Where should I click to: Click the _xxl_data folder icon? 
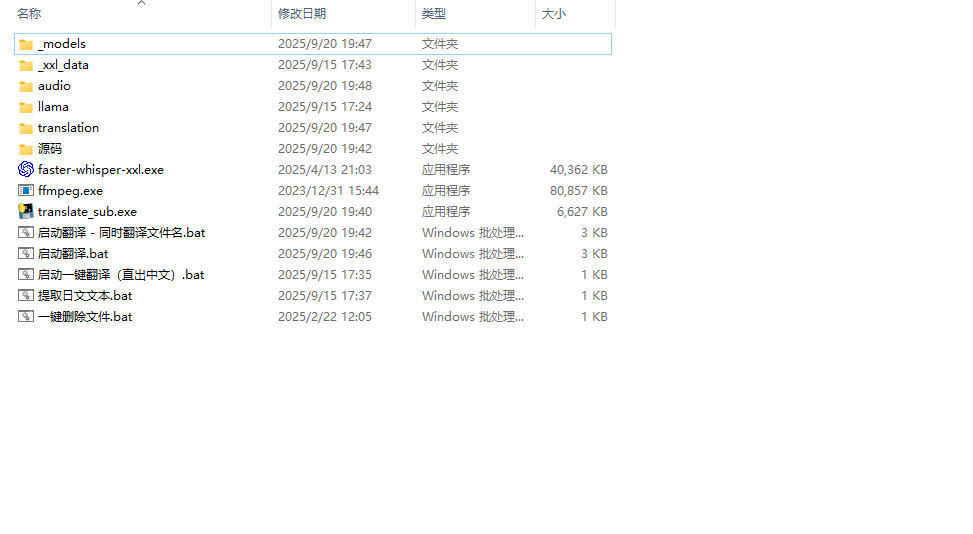[x=25, y=65]
